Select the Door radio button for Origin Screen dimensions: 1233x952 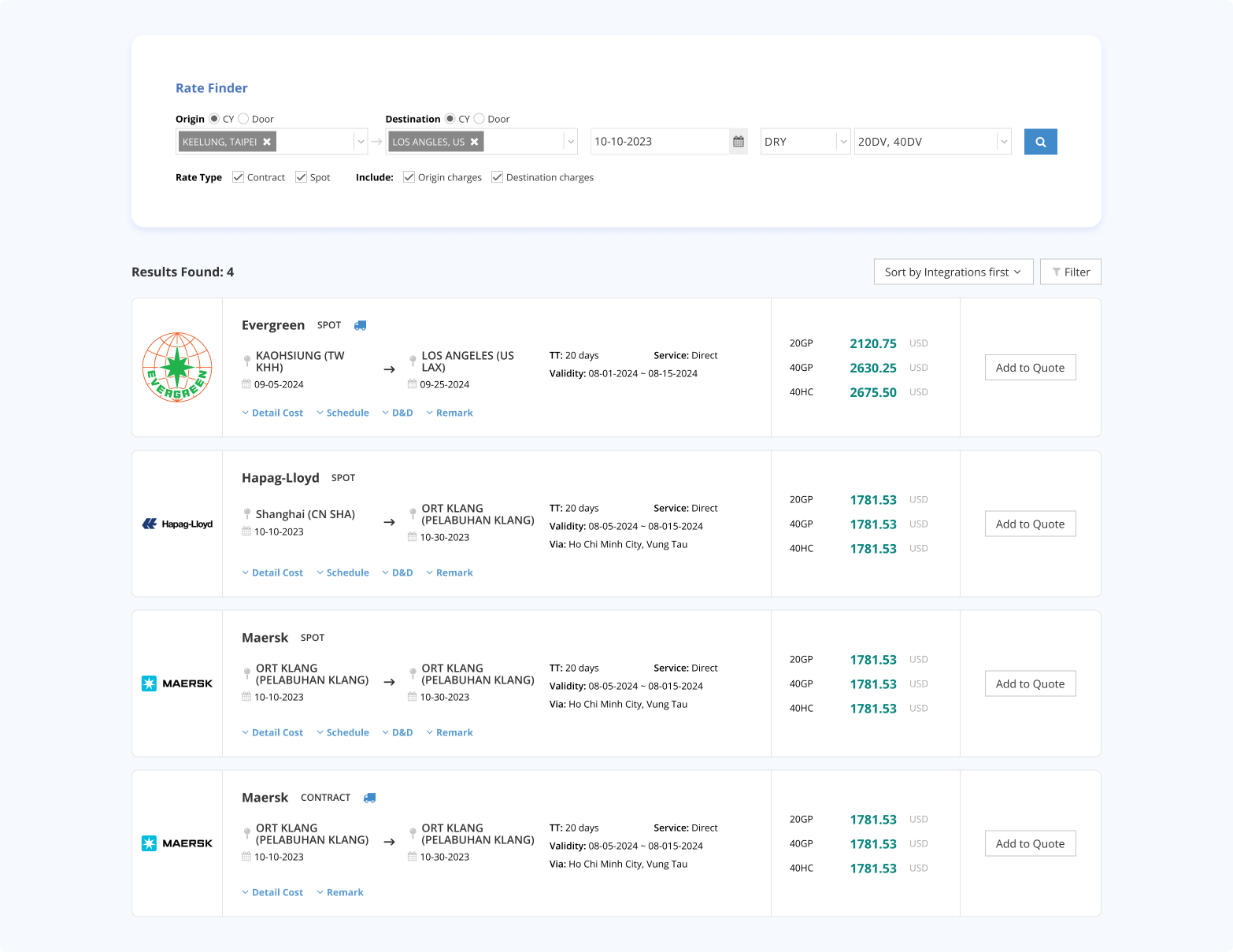244,118
